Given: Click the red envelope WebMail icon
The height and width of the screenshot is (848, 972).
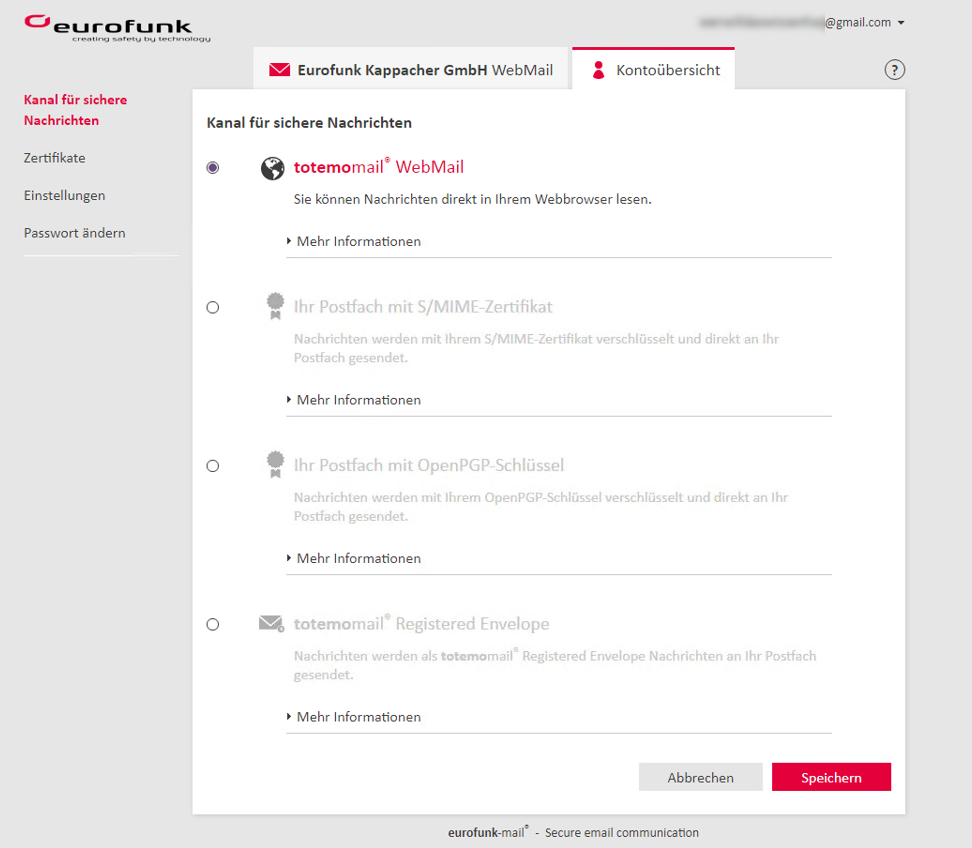Looking at the screenshot, I should click(x=280, y=69).
